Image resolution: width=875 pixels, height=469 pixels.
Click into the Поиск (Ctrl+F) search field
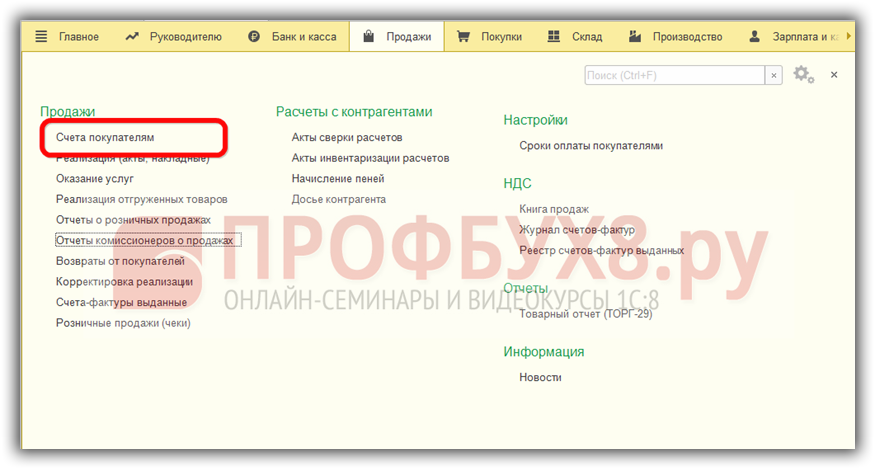pos(674,76)
